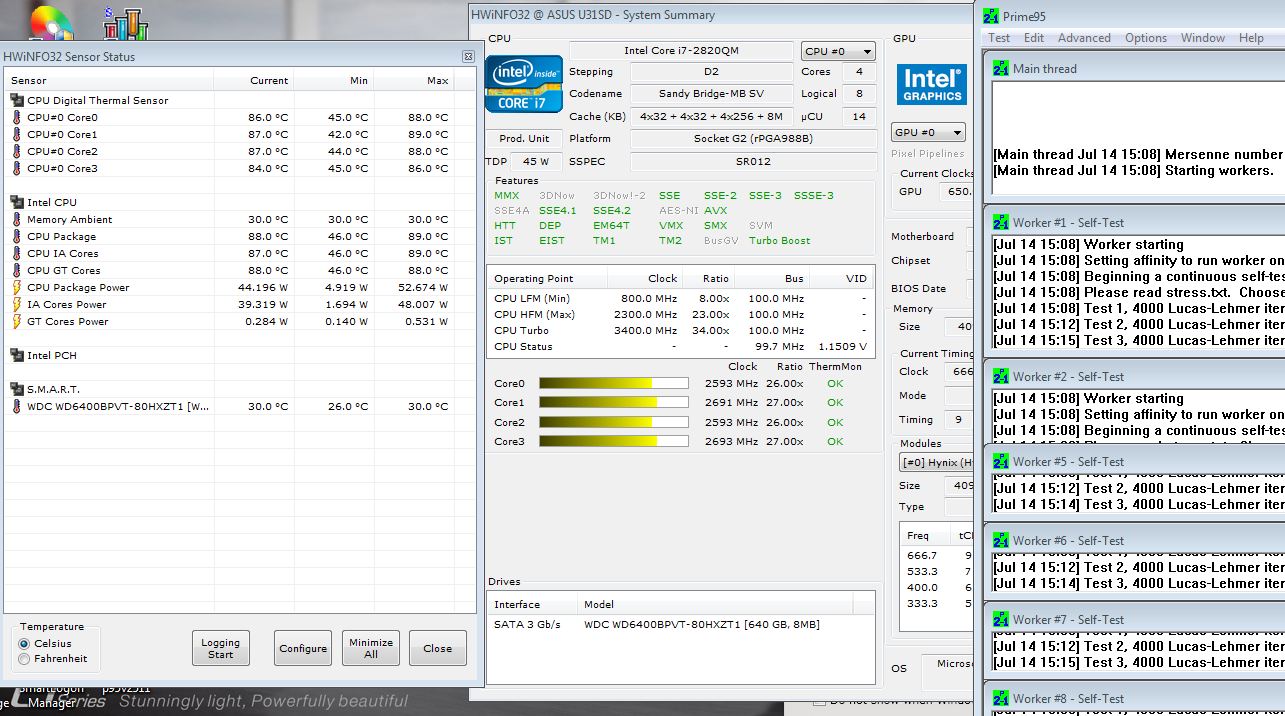
Task: Open Prime95 Advanced menu
Action: [1084, 38]
